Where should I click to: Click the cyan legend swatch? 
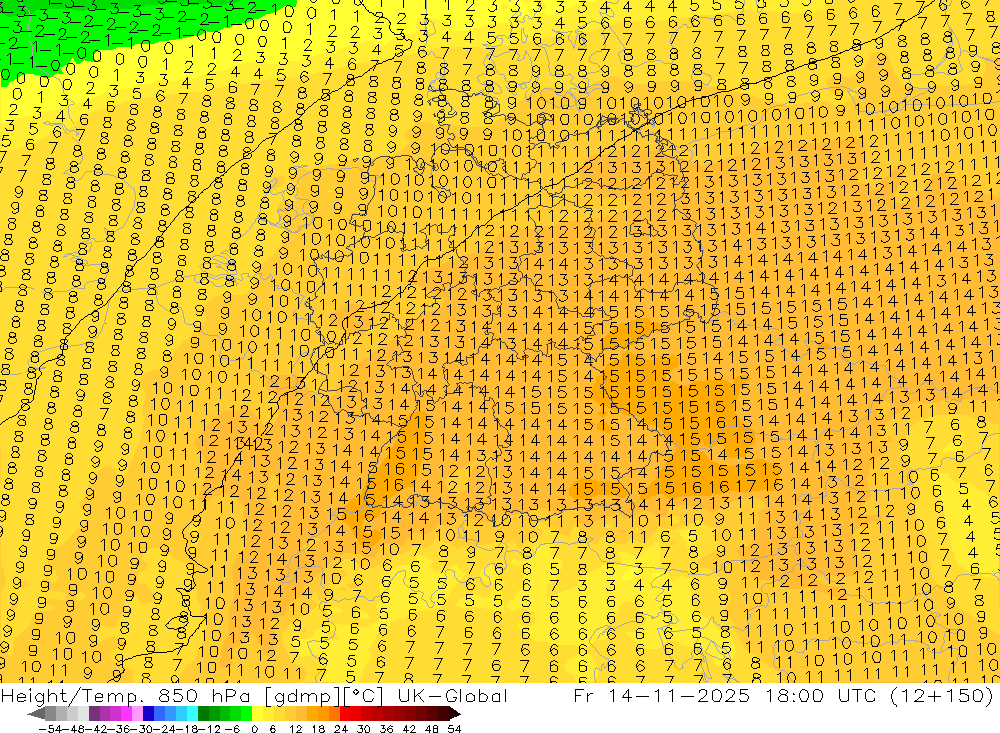pyautogui.click(x=192, y=713)
